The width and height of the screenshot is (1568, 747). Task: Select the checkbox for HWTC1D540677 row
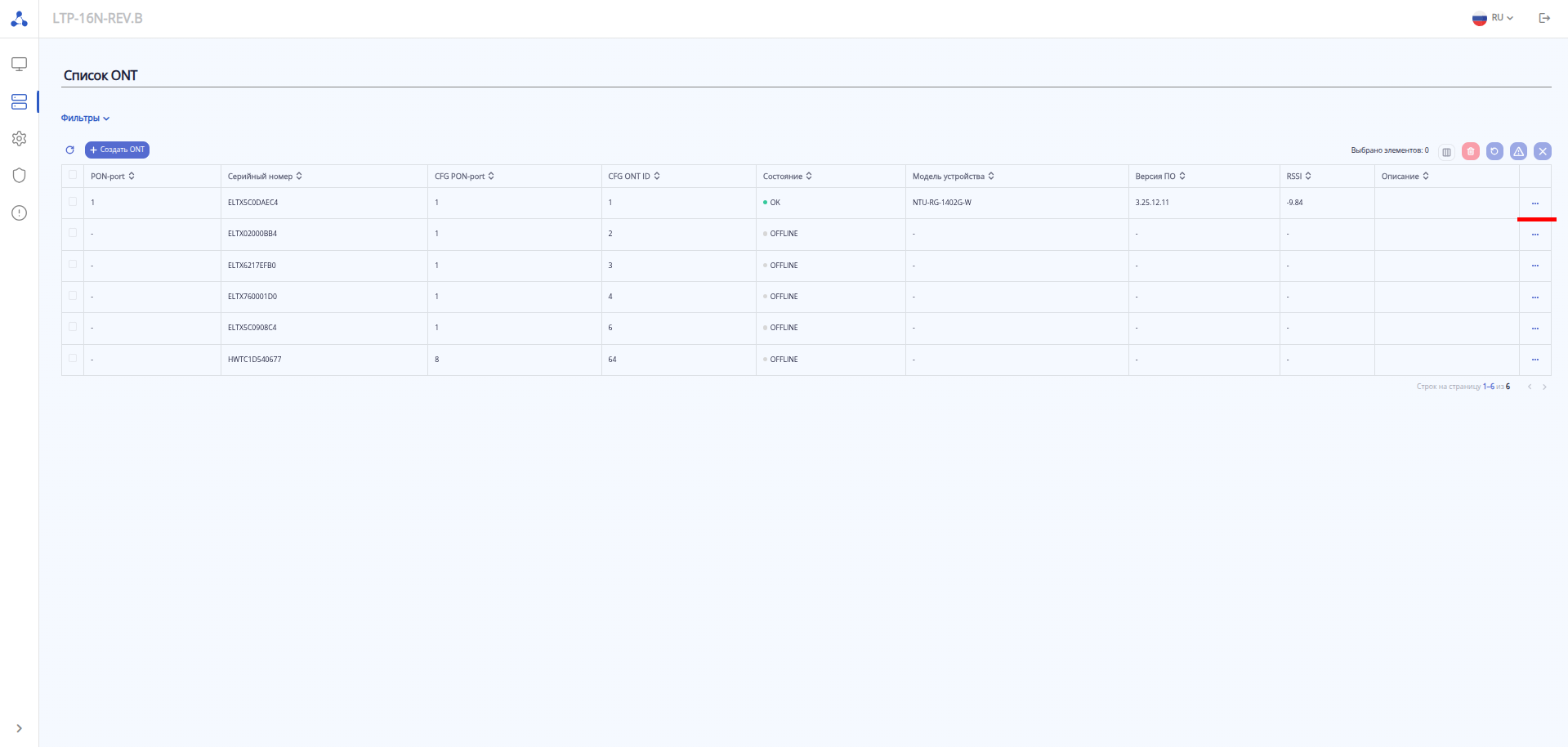[x=73, y=359]
